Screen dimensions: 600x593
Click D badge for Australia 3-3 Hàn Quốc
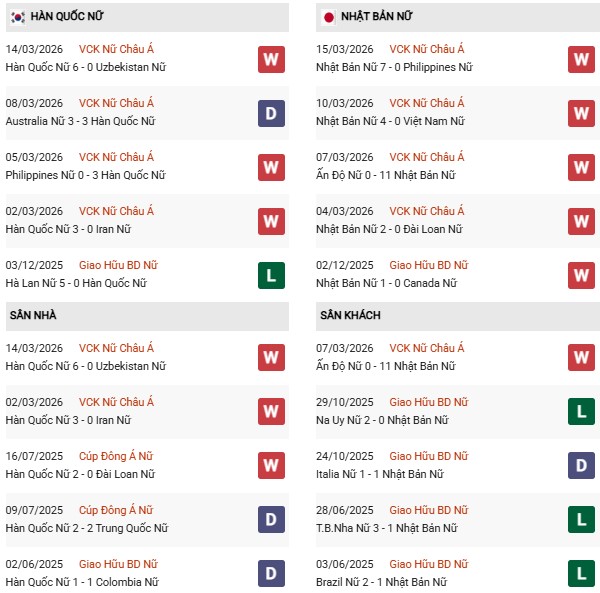(271, 113)
